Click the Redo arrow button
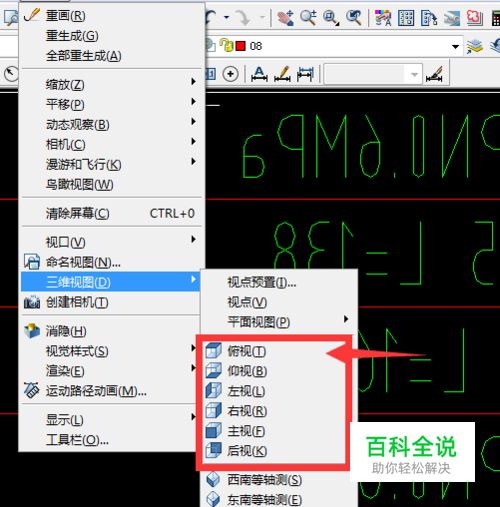The height and width of the screenshot is (507, 500). click(243, 17)
